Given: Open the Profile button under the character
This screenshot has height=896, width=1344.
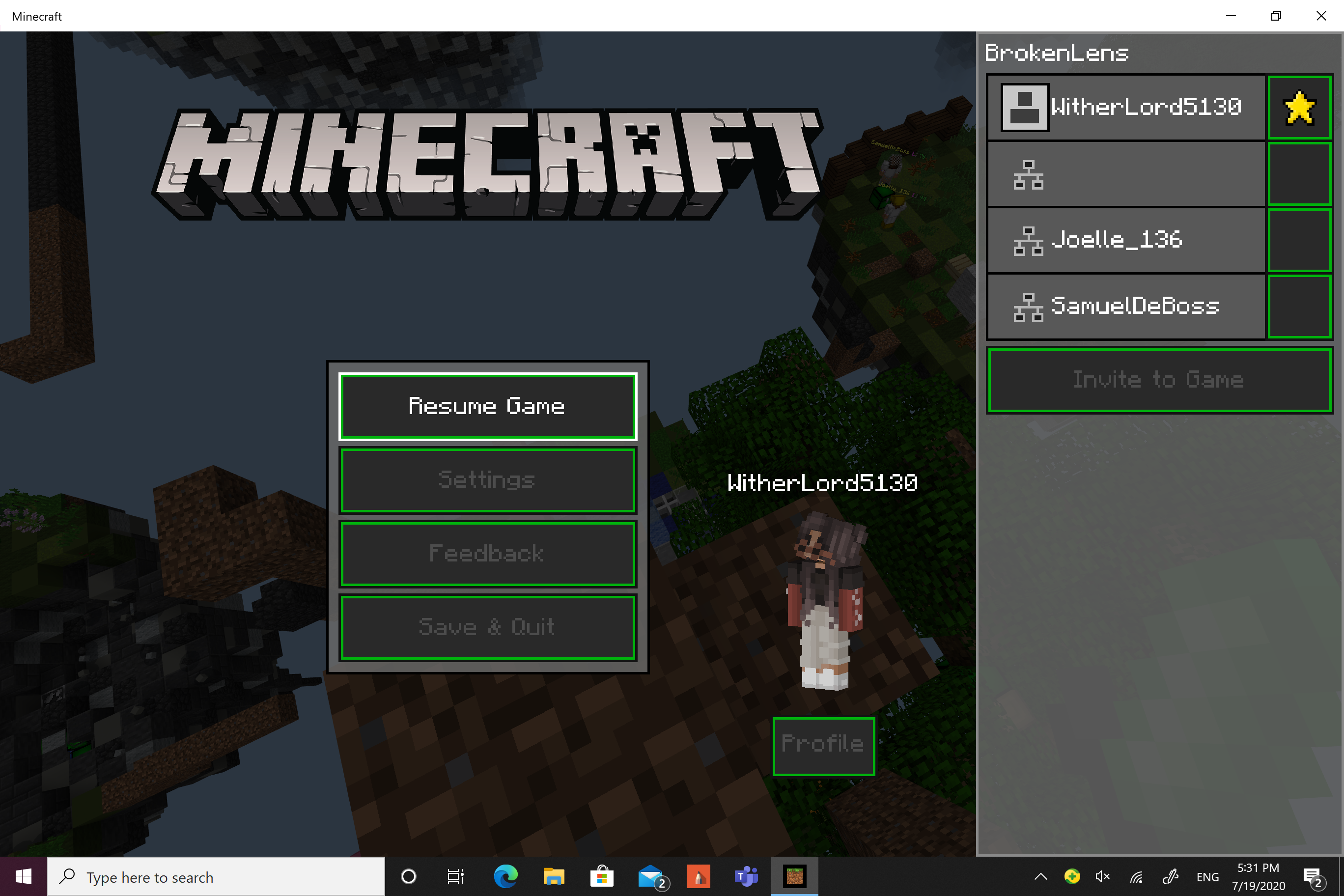Looking at the screenshot, I should 823,746.
